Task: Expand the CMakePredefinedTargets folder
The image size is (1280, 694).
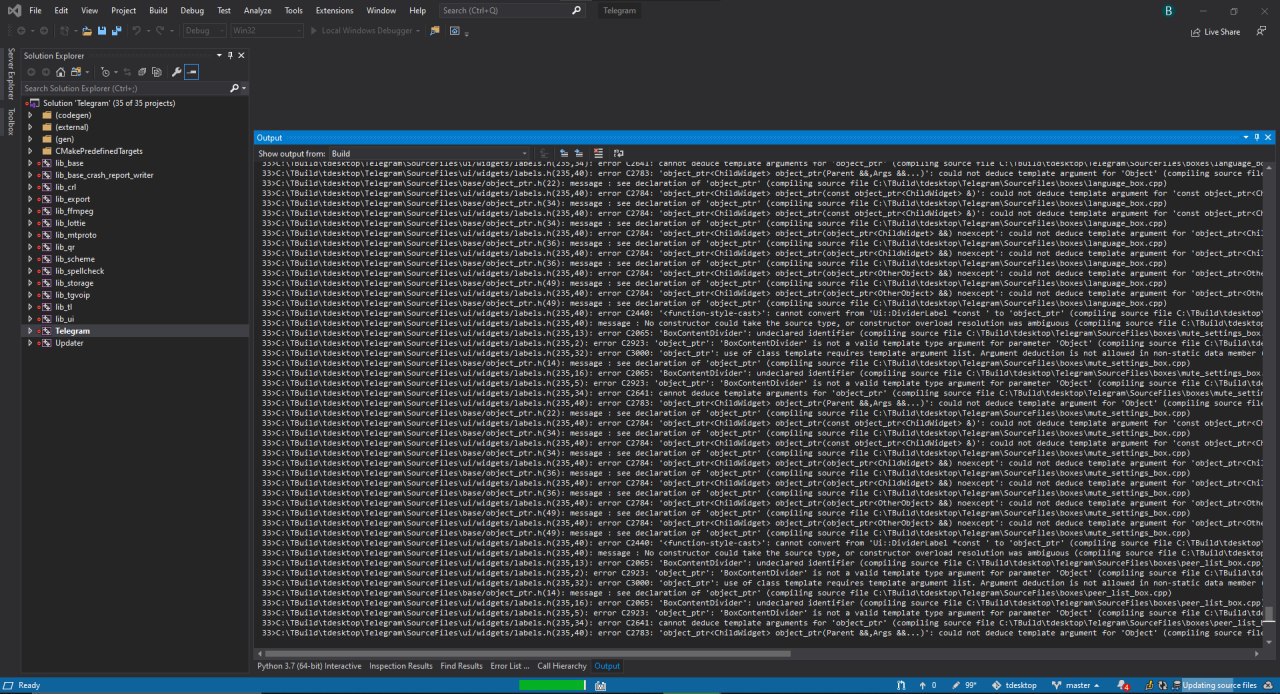Action: [31, 151]
